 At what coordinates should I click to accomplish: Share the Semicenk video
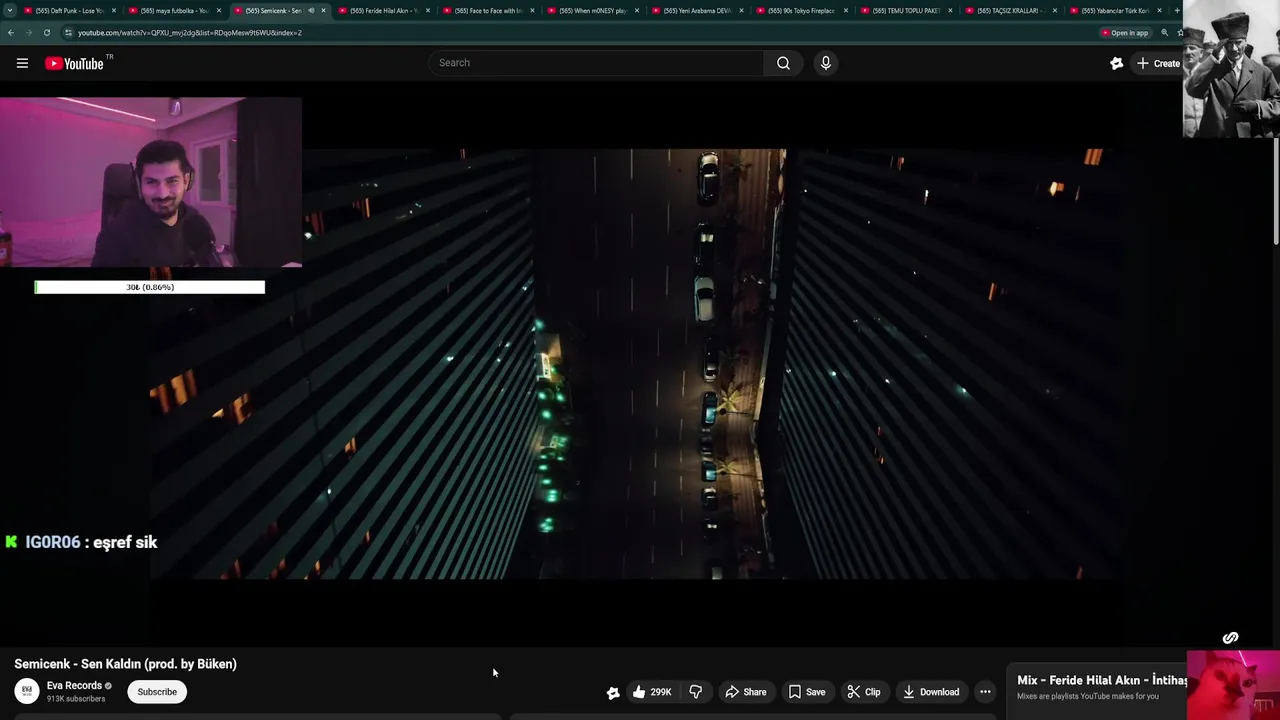(745, 692)
